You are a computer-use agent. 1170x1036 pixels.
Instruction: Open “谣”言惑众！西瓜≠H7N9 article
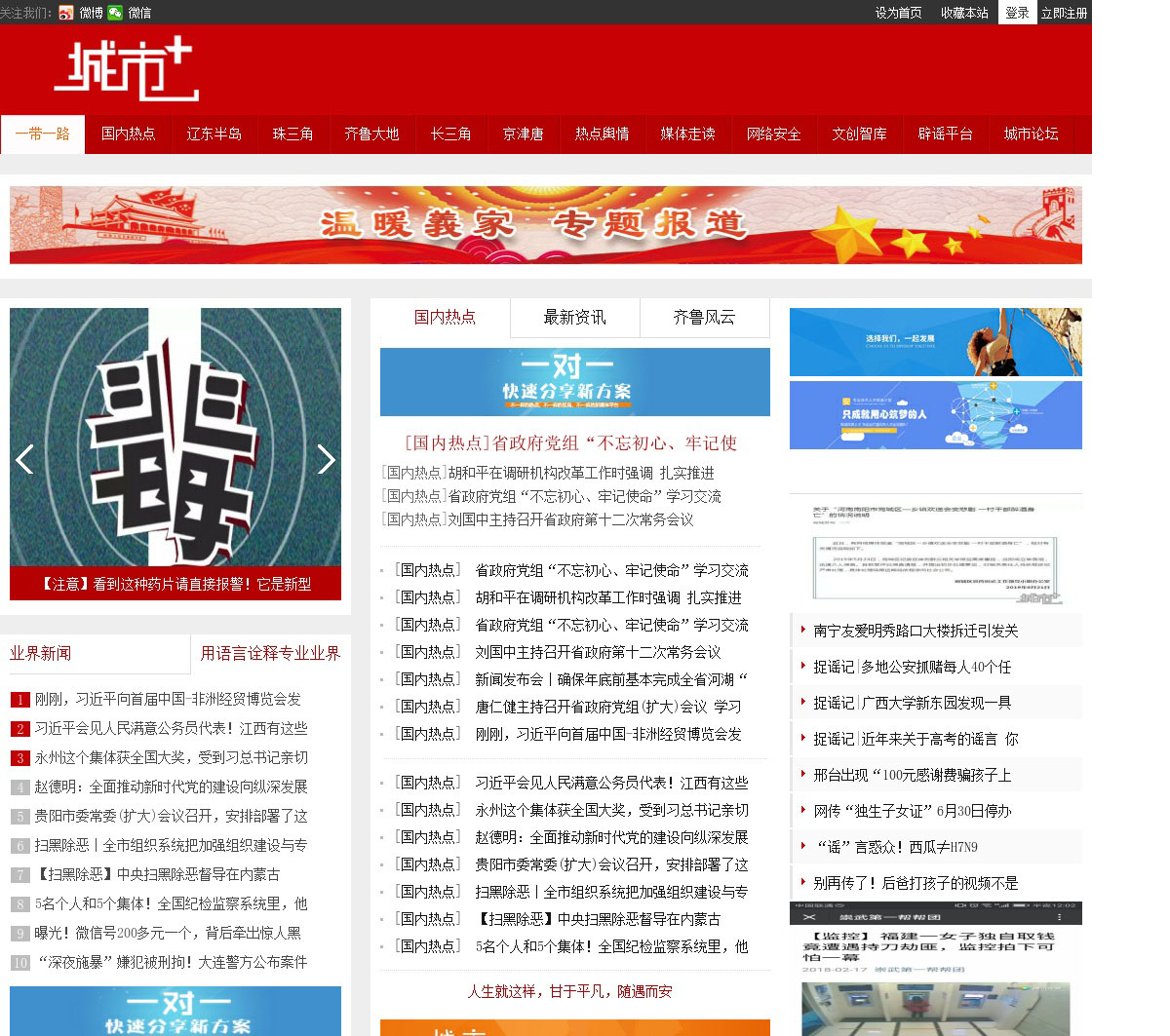[897, 848]
